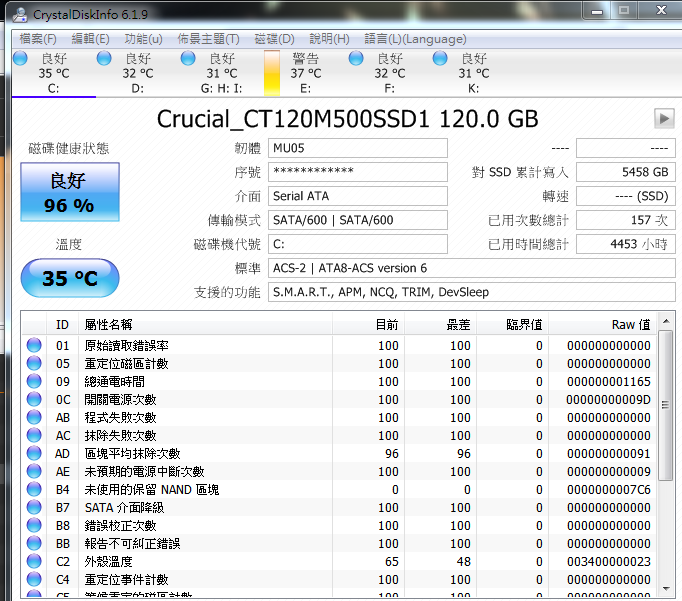
Task: Click the 4453 小時 power on hours value
Action: [x=626, y=244]
